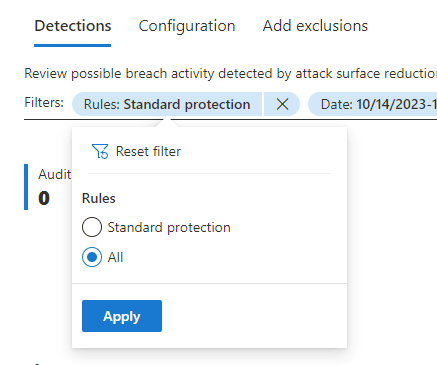Click the Audit count value 0
This screenshot has width=437, height=365.
coord(44,198)
